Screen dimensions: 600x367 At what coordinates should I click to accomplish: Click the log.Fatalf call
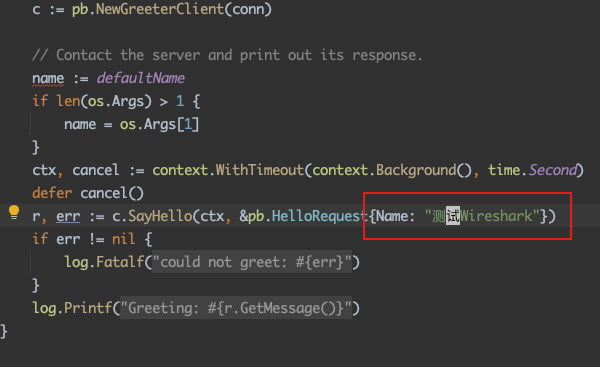point(104,262)
